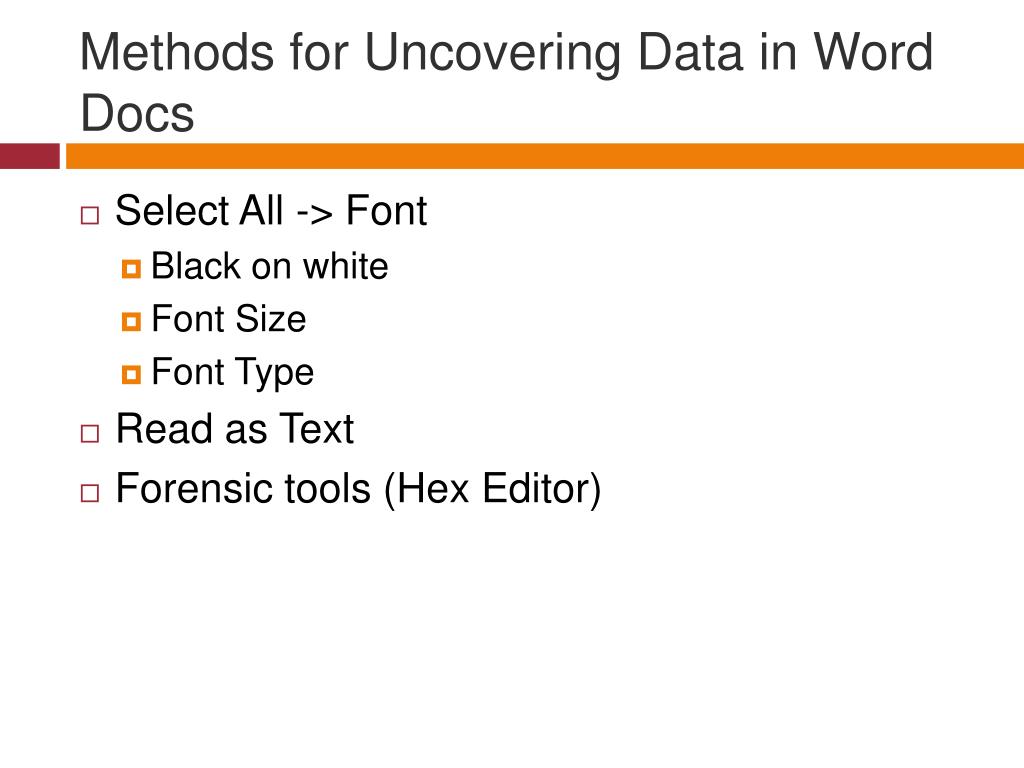Click the orange bullet beside Black on white
The height and width of the screenshot is (768, 1024).
pos(131,268)
